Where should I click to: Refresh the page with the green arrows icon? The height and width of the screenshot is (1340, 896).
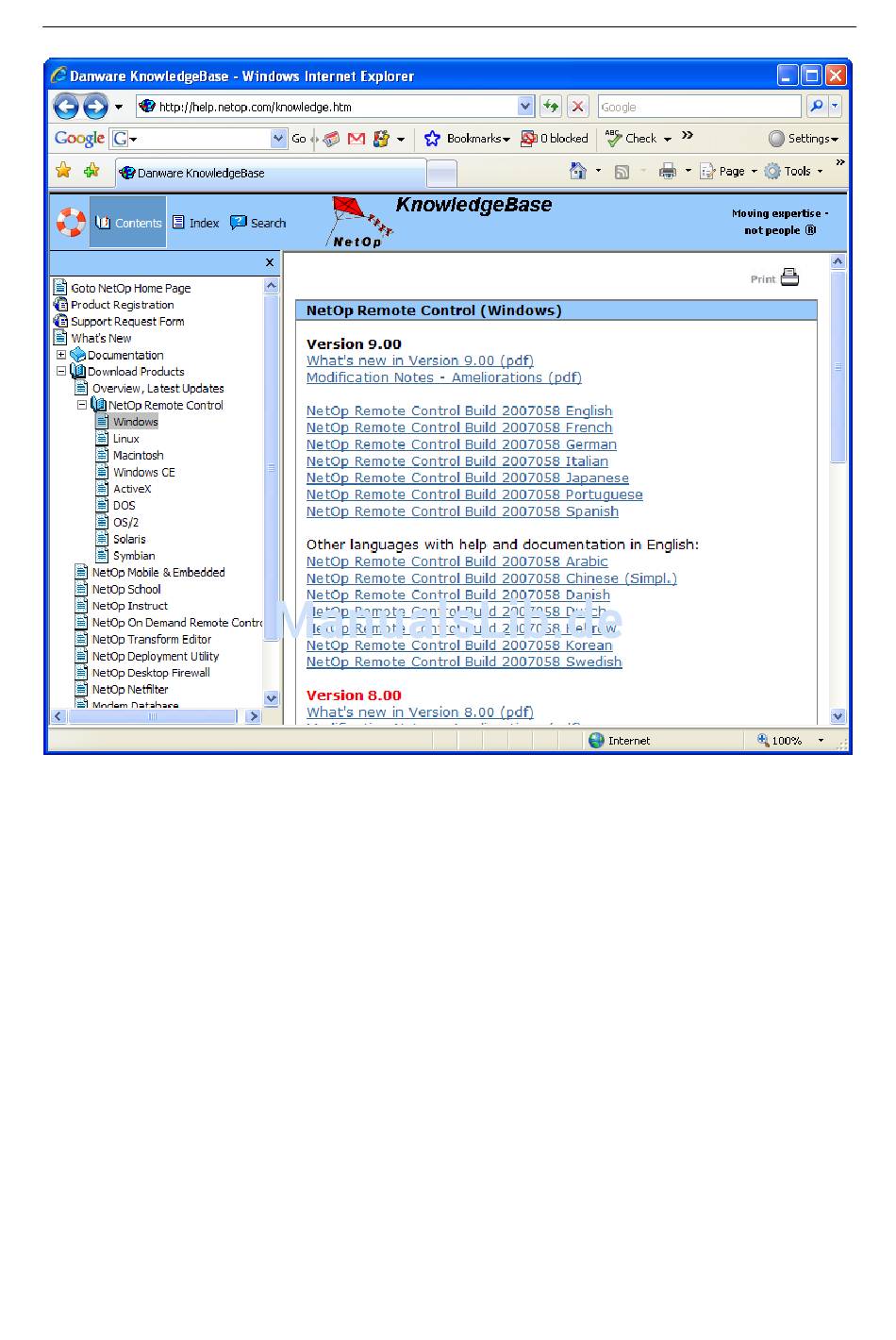[551, 107]
